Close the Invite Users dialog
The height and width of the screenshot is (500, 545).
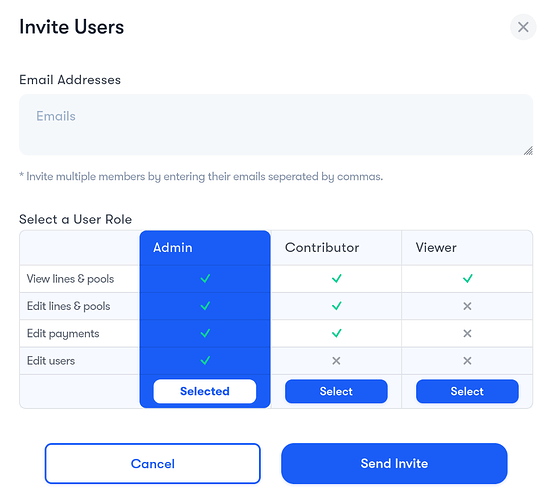point(523,27)
